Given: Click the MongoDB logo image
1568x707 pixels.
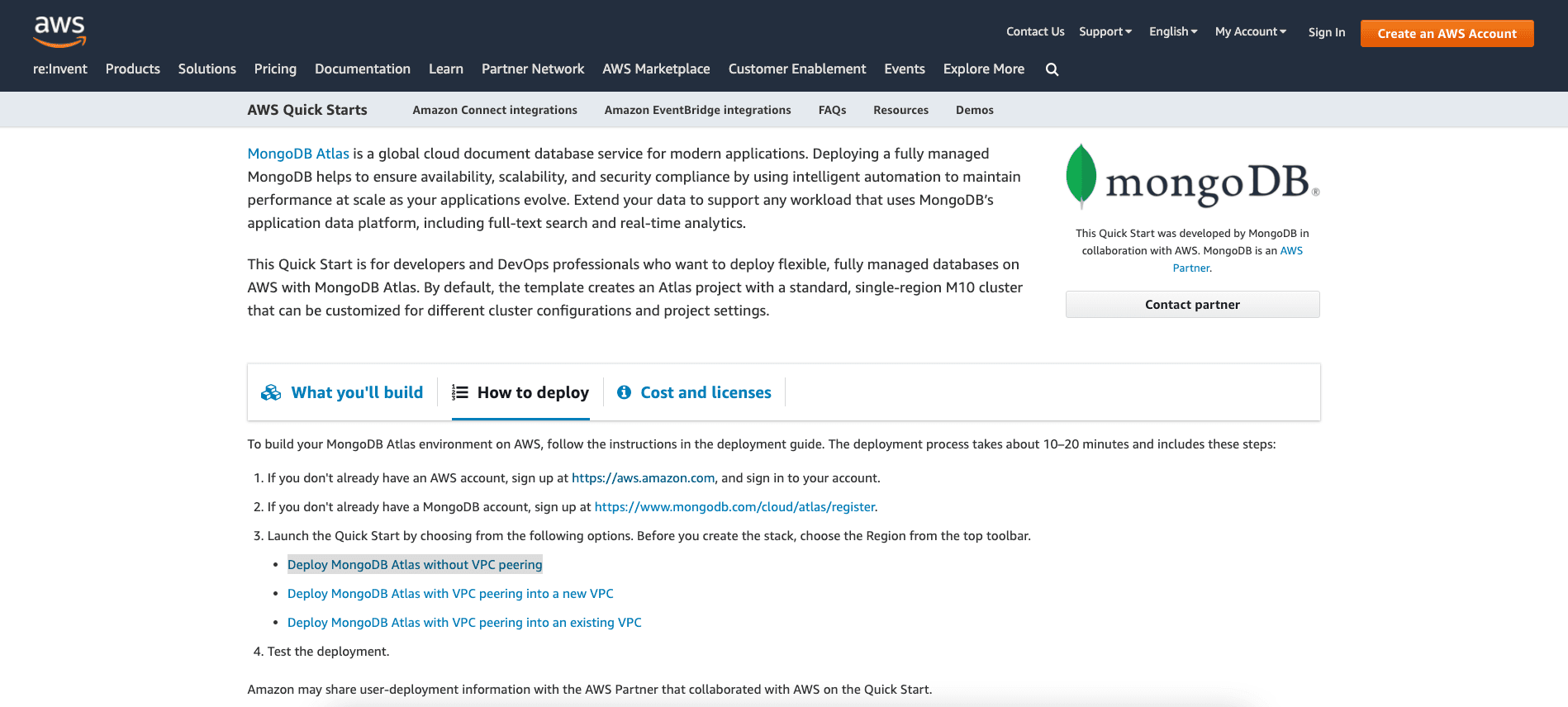Looking at the screenshot, I should pos(1192,178).
